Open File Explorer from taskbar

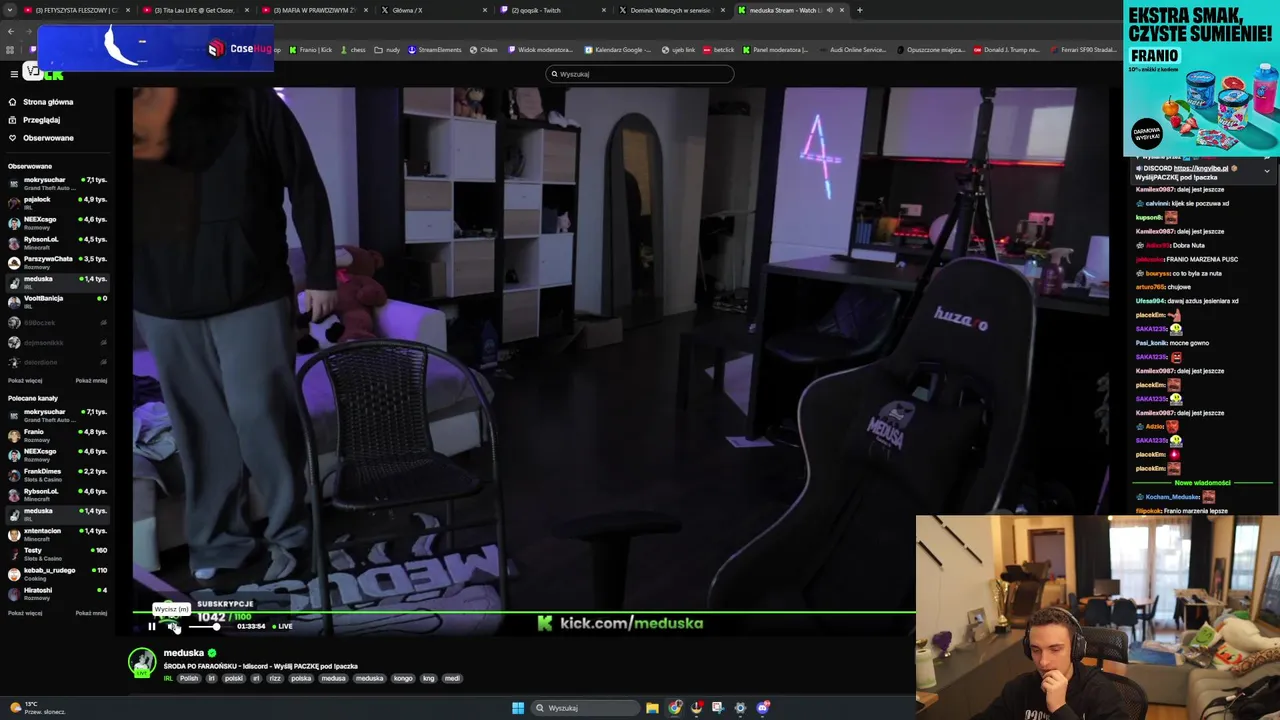[652, 708]
